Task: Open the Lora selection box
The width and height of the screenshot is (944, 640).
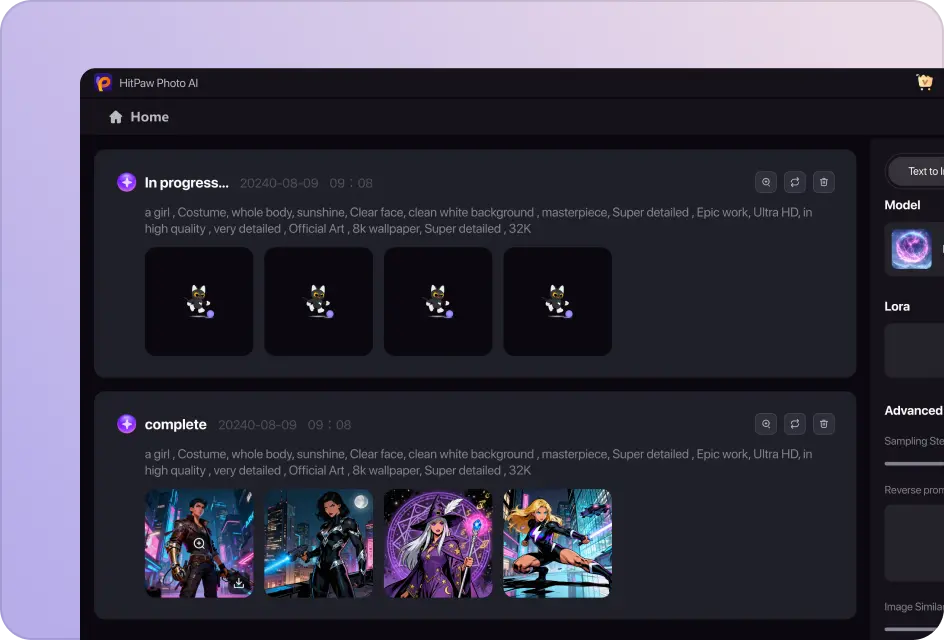Action: (x=915, y=350)
